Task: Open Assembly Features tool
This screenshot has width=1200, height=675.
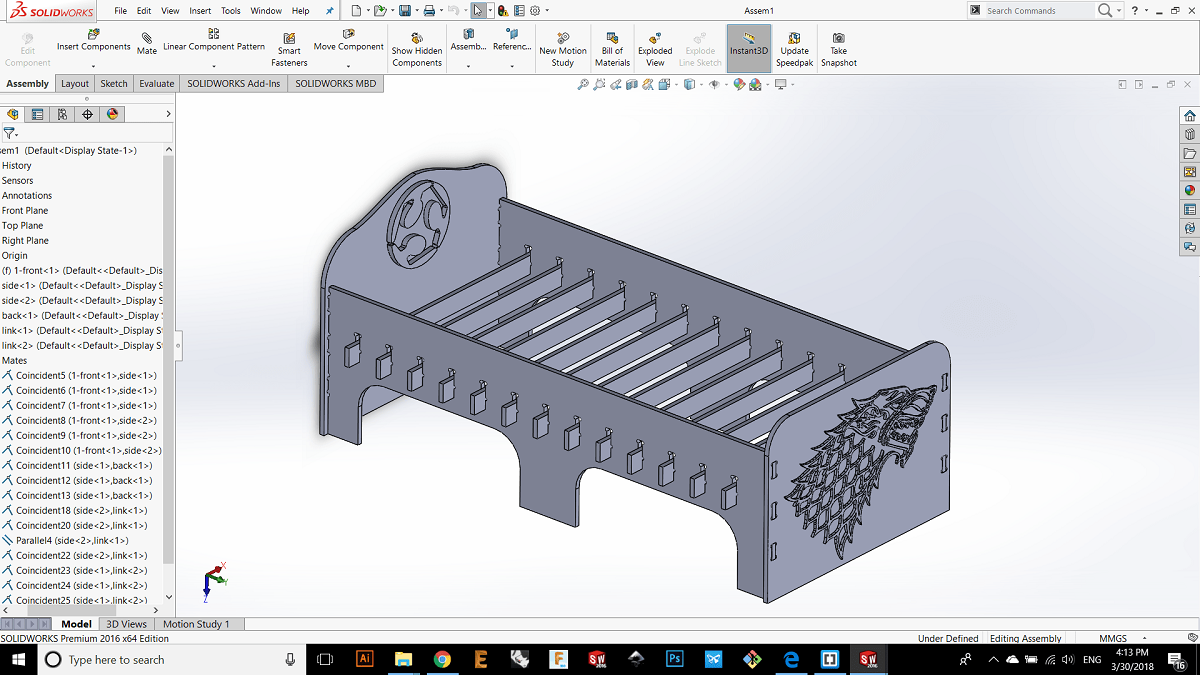Action: pyautogui.click(x=468, y=41)
